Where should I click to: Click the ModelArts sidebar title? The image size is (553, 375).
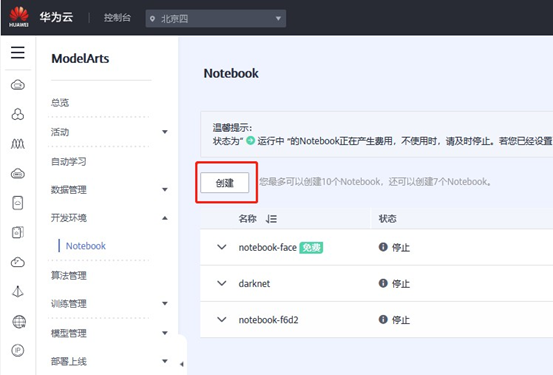[80, 59]
